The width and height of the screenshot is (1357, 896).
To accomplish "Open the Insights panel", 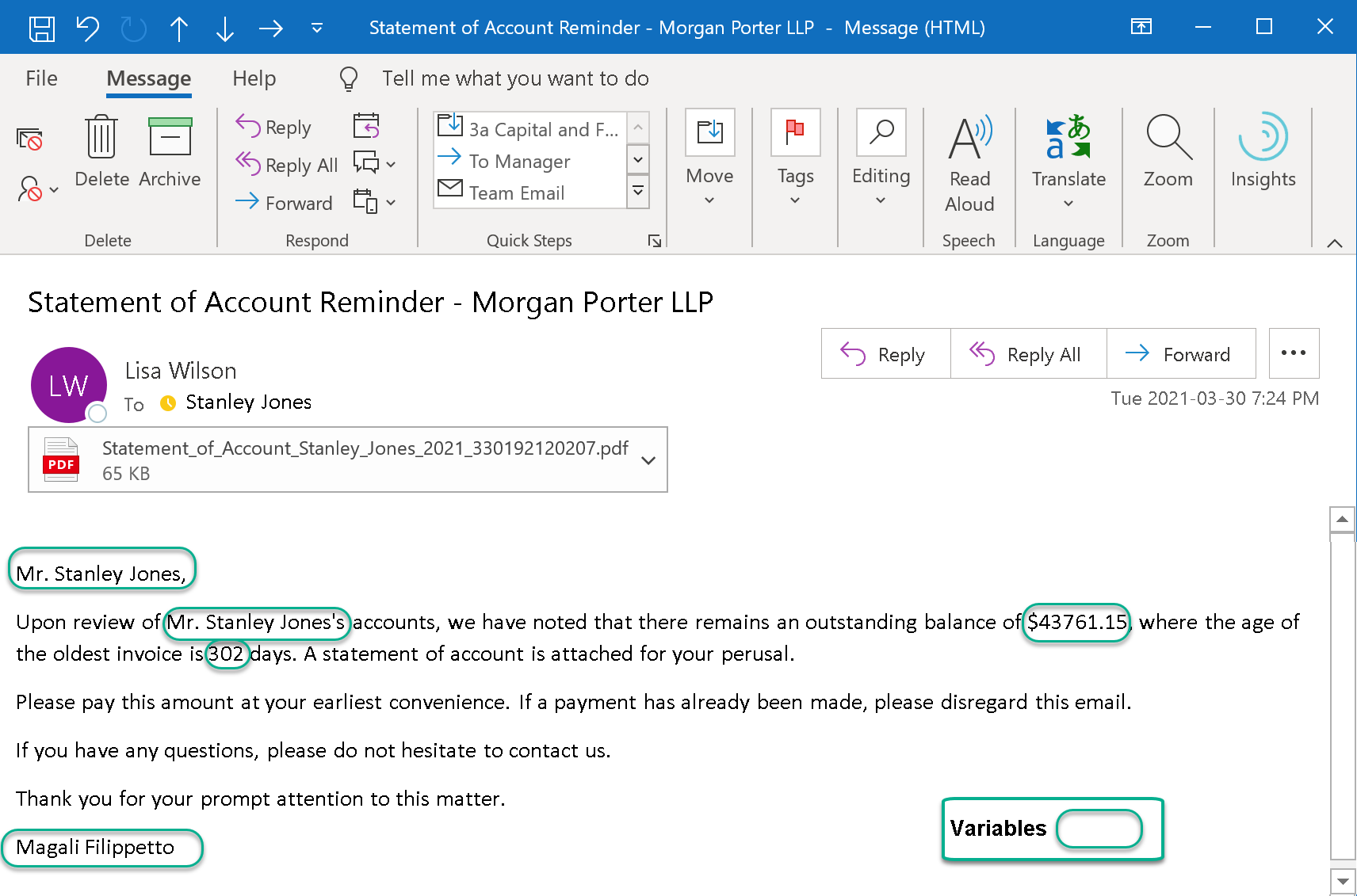I will coord(1263,151).
